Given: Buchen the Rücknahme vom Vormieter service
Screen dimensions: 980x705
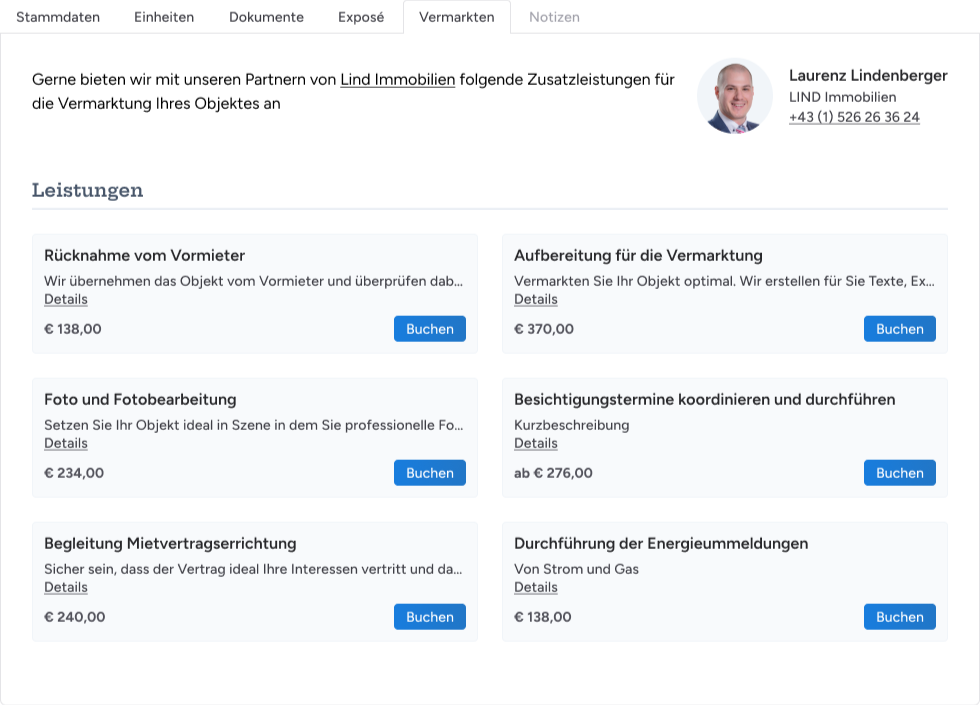Looking at the screenshot, I should click(429, 328).
